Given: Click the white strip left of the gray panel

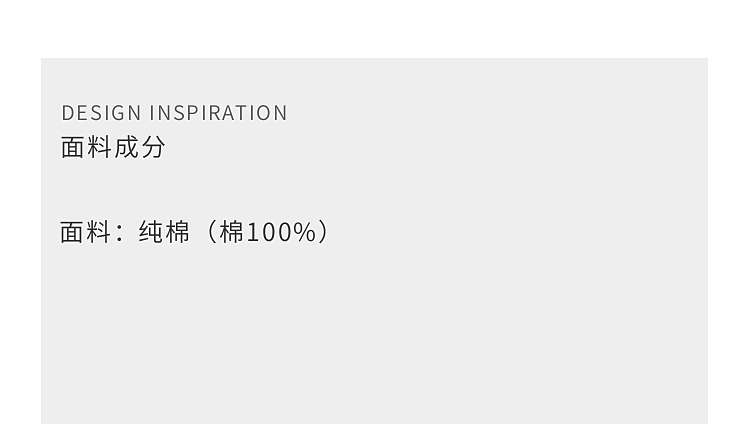Looking at the screenshot, I should coord(20,240).
